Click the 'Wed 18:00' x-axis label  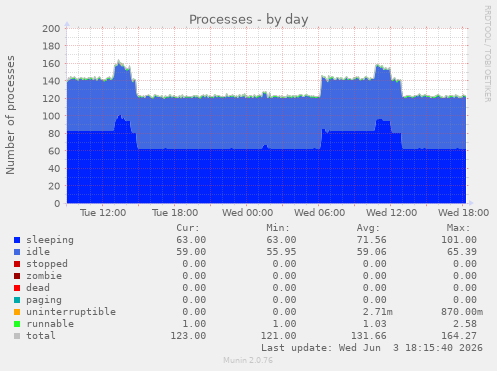coord(464,213)
